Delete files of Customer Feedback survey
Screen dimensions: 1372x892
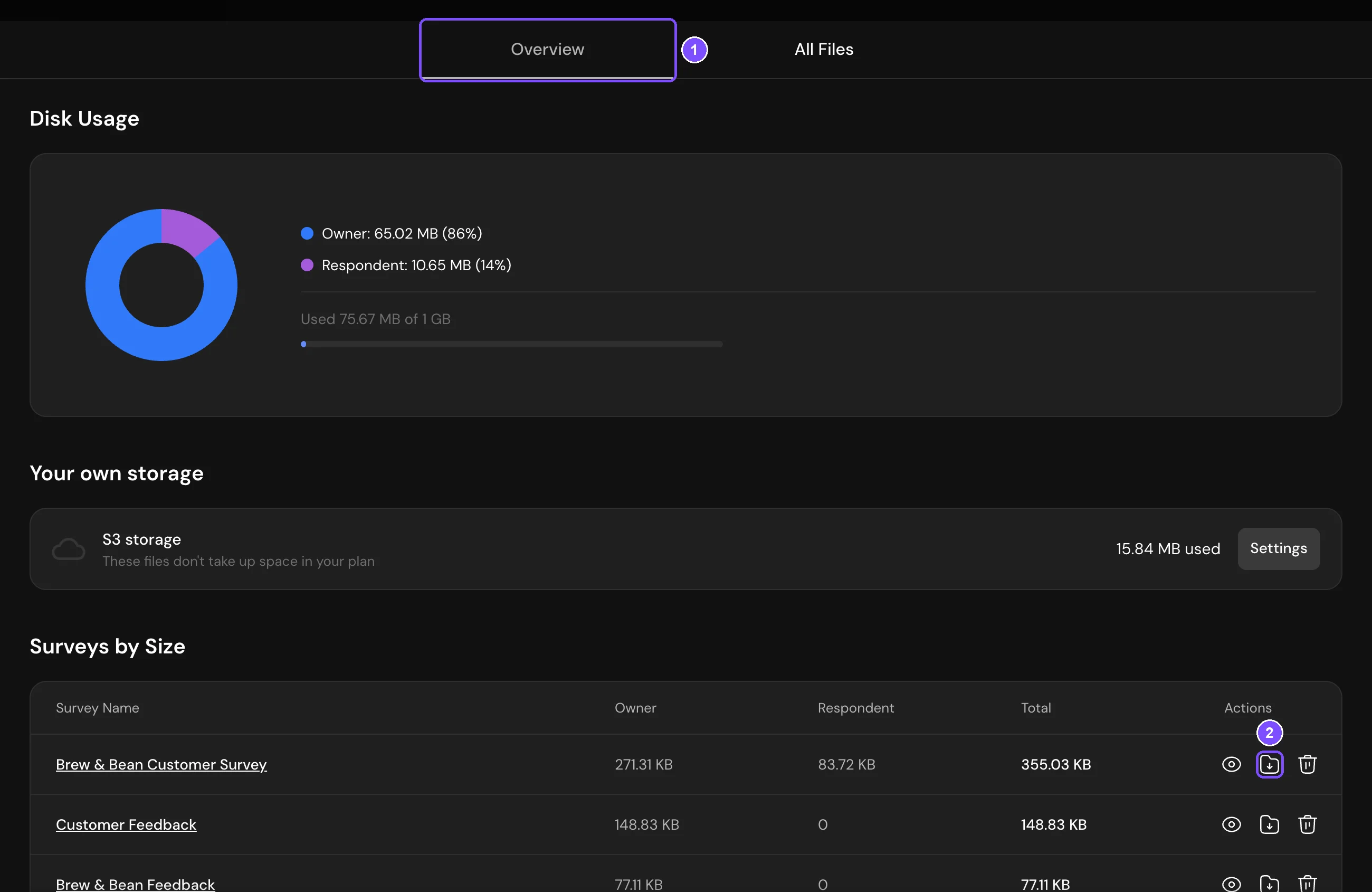coord(1307,824)
